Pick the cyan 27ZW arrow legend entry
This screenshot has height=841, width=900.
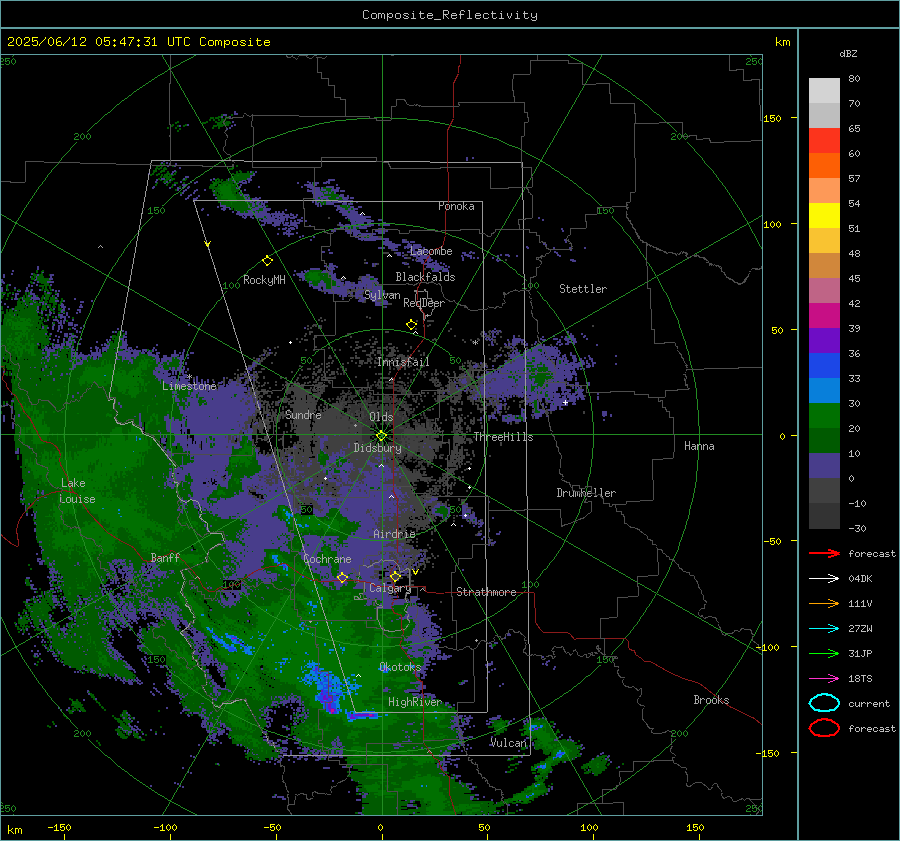[824, 629]
